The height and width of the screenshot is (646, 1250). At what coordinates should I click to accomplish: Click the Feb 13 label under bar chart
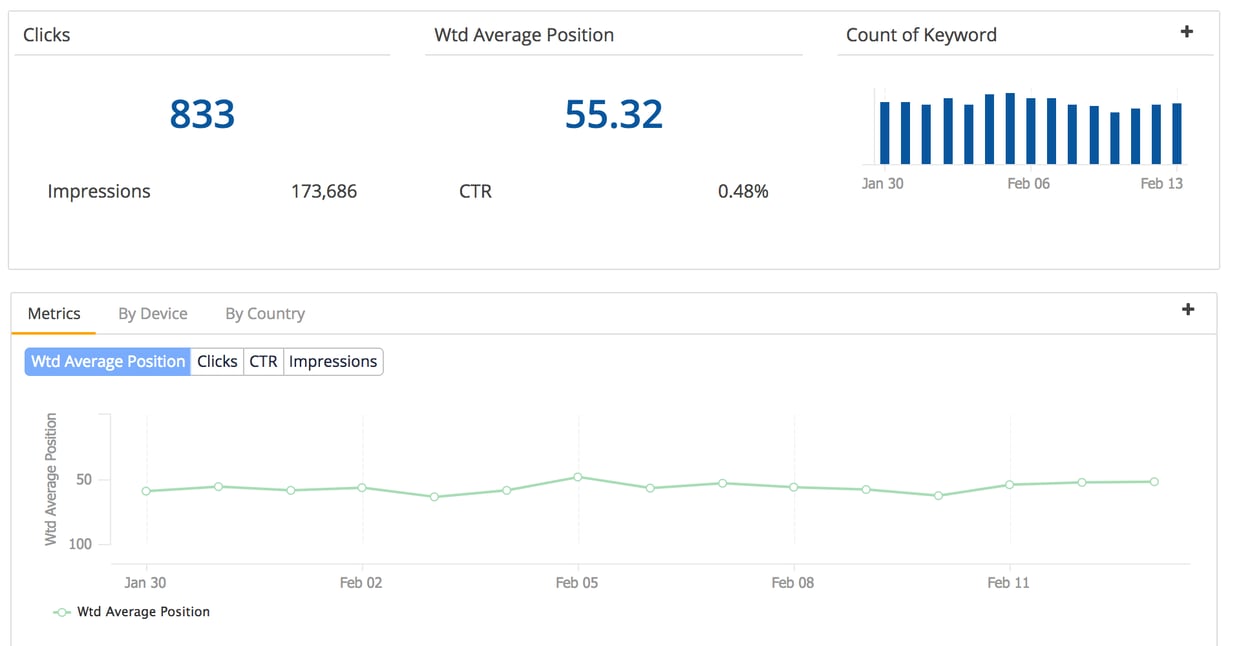1161,184
